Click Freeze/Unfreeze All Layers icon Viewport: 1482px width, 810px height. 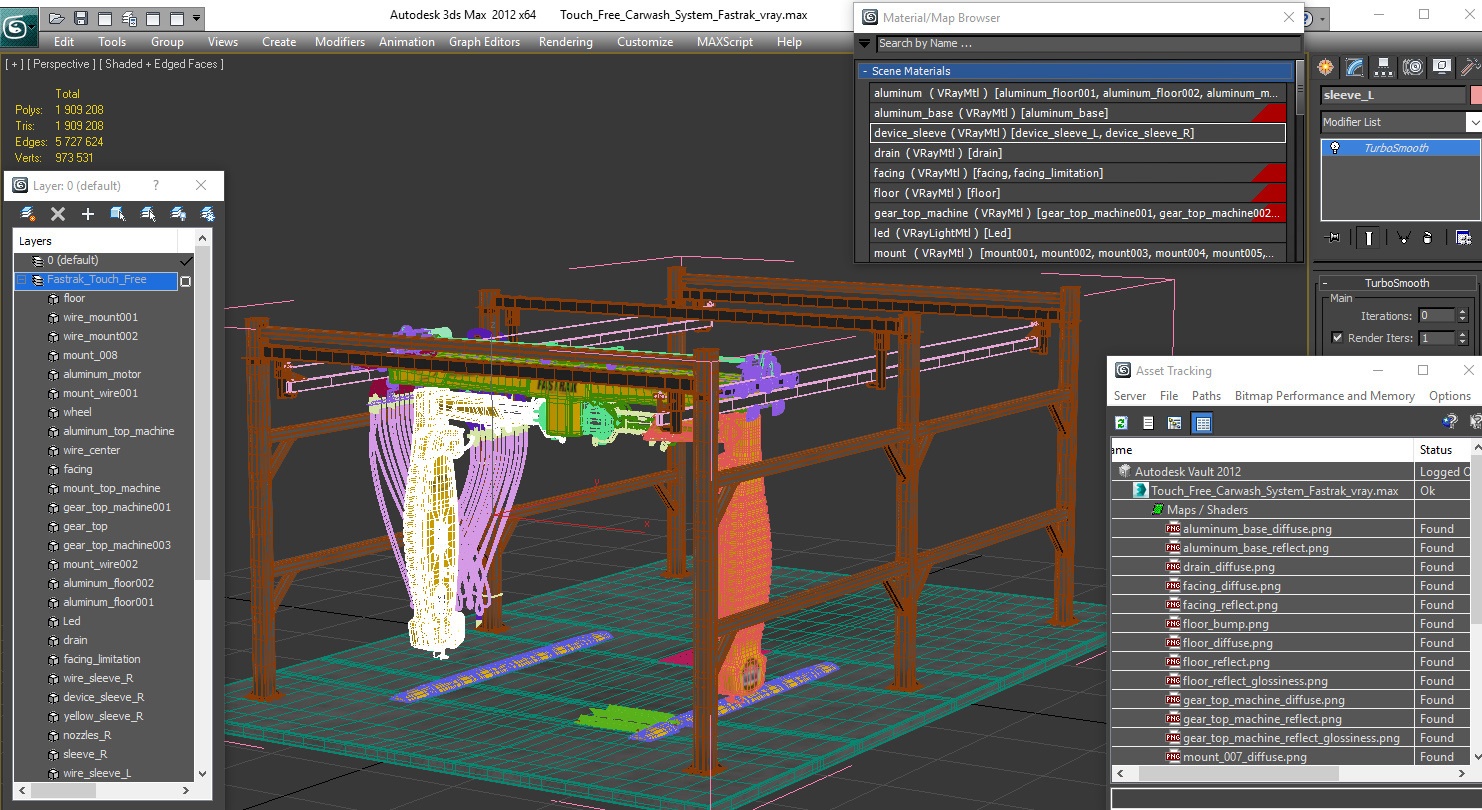(x=208, y=214)
